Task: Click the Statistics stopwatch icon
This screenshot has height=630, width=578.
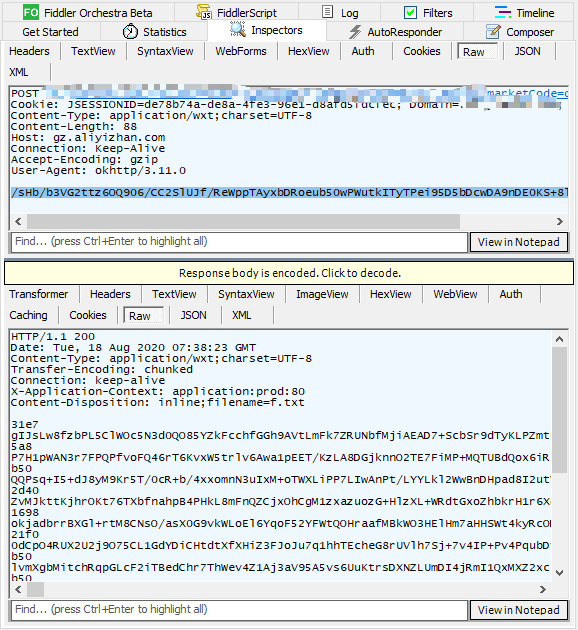Action: 130,31
